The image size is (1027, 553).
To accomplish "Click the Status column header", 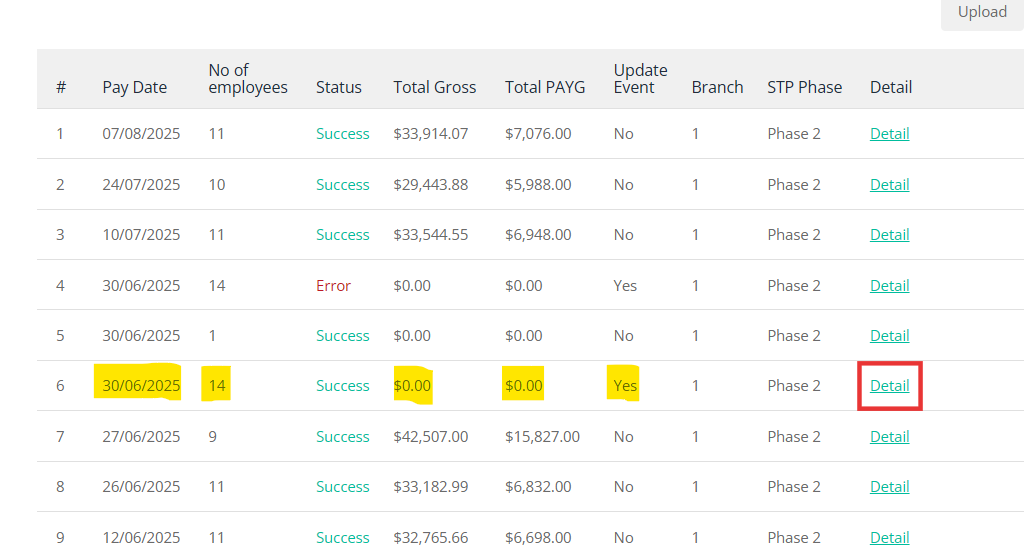I will [338, 87].
